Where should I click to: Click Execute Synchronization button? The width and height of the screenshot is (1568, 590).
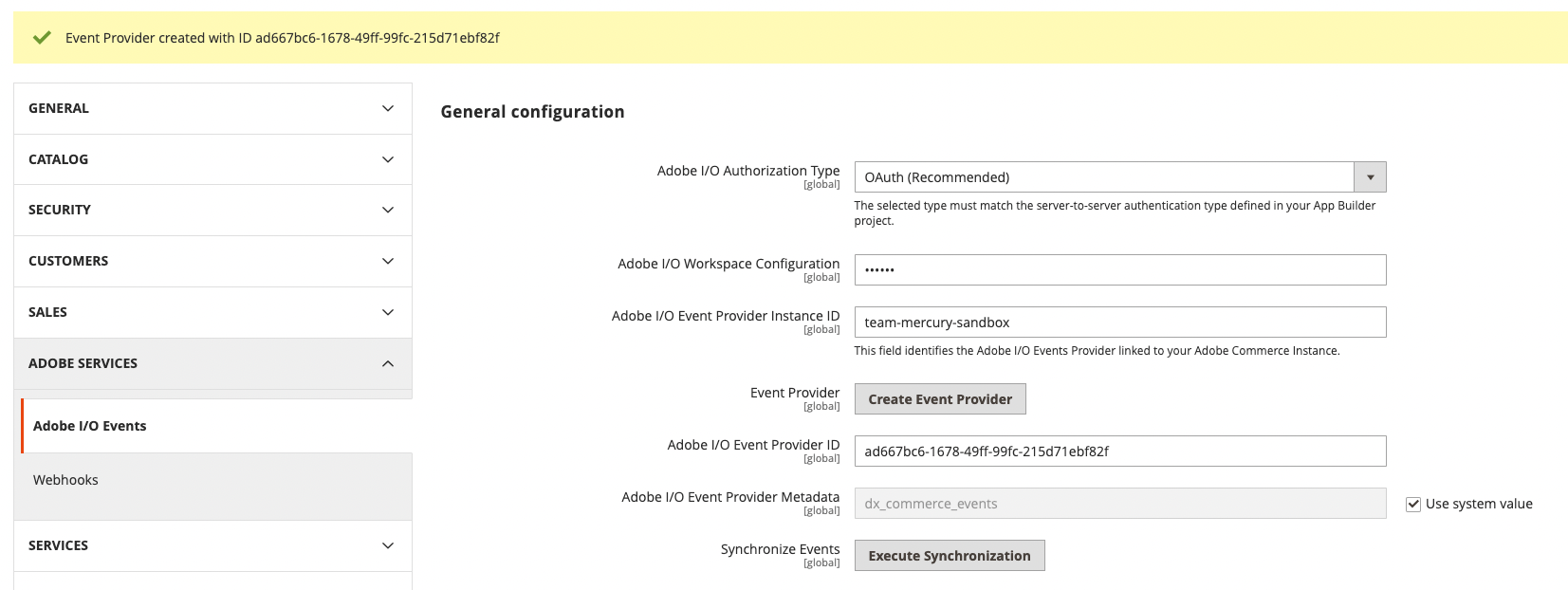click(x=950, y=556)
